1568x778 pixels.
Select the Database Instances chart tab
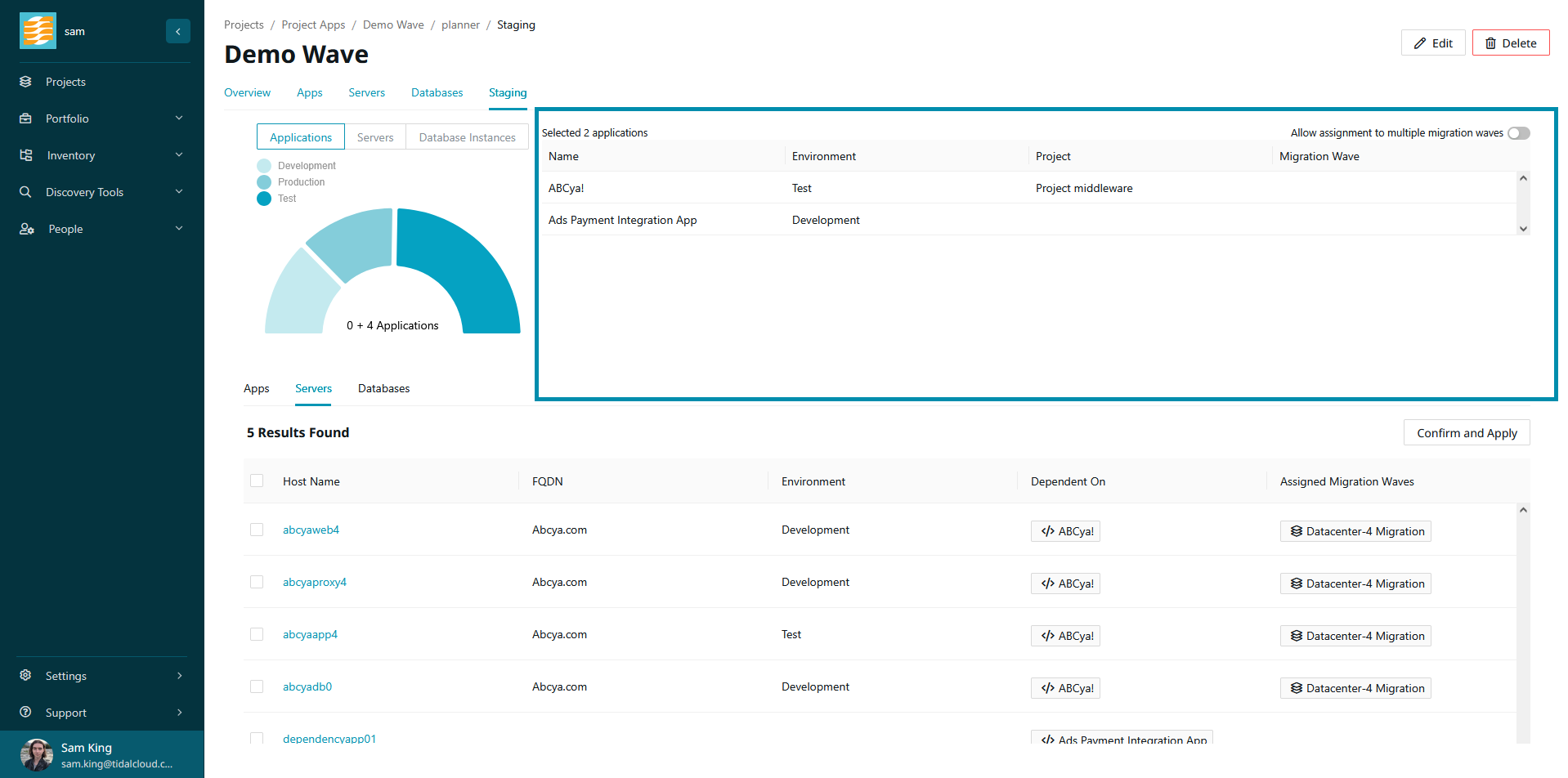[x=467, y=137]
